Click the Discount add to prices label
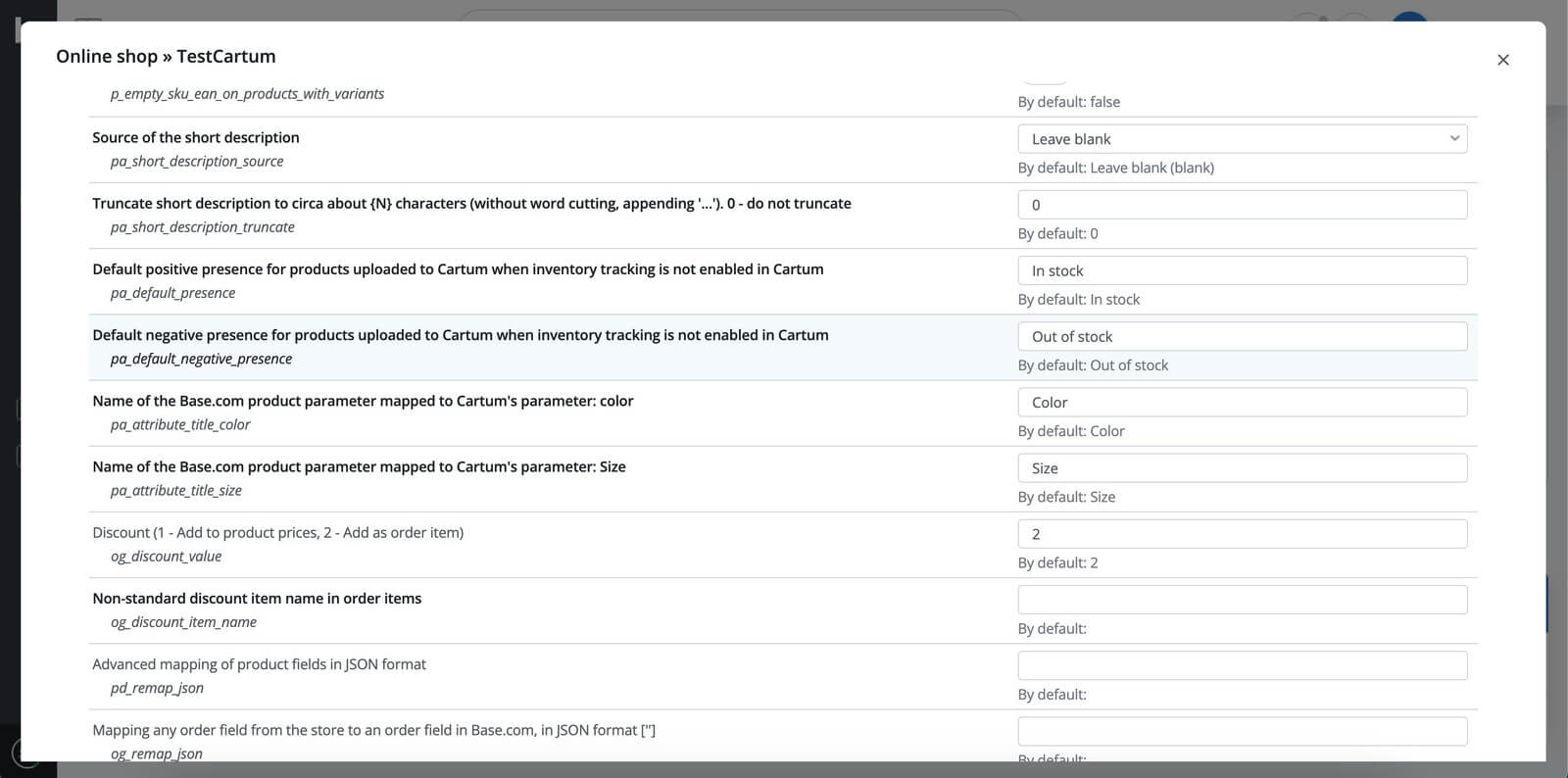 click(x=278, y=532)
